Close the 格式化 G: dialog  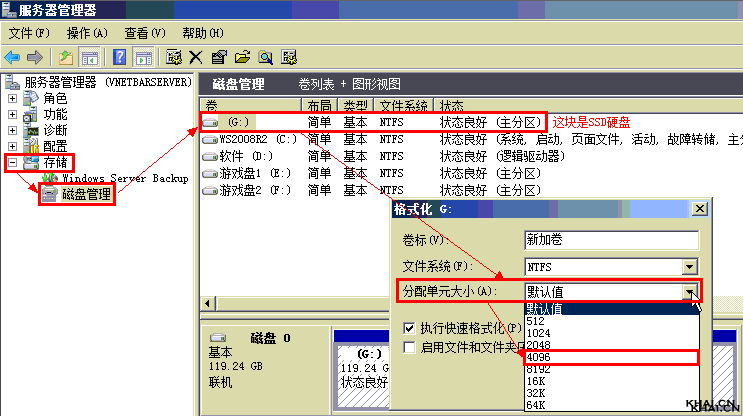tap(698, 208)
